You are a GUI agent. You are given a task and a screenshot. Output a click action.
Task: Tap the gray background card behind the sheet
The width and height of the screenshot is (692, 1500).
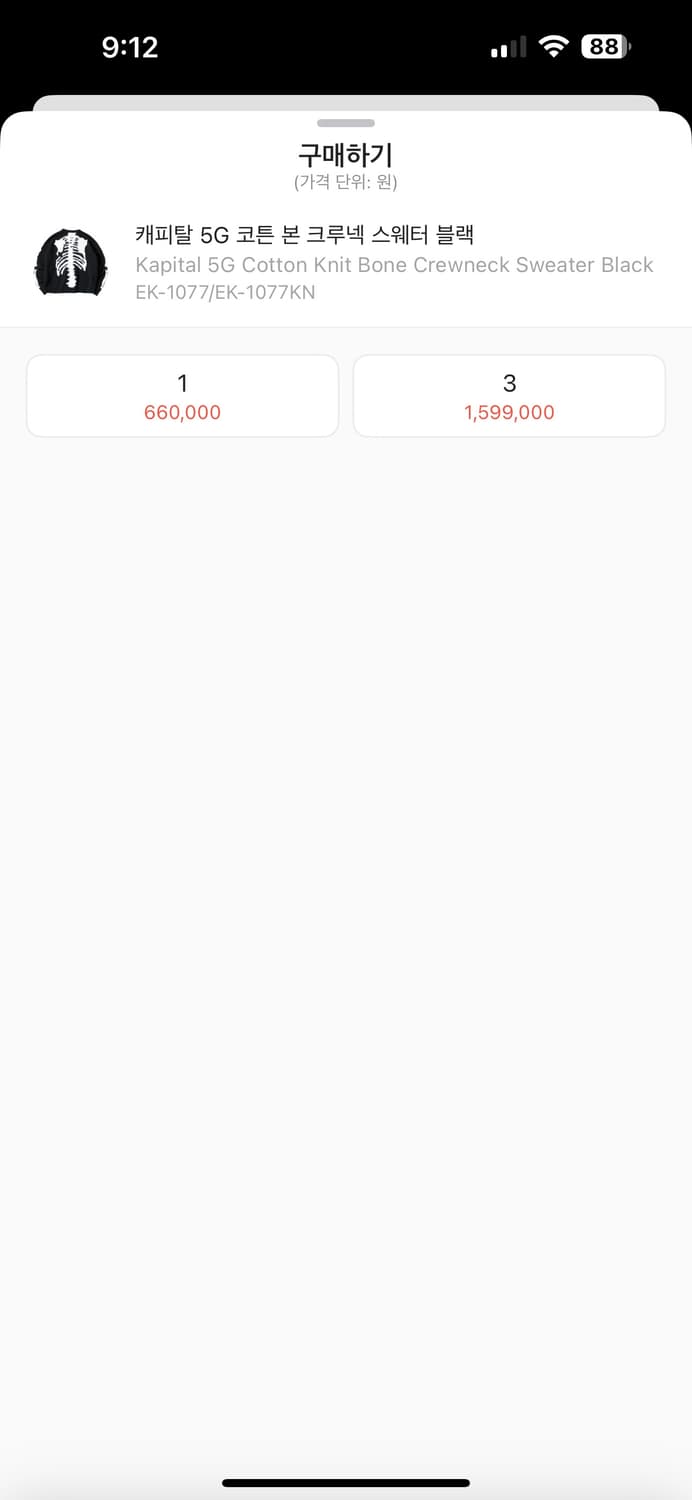click(346, 103)
